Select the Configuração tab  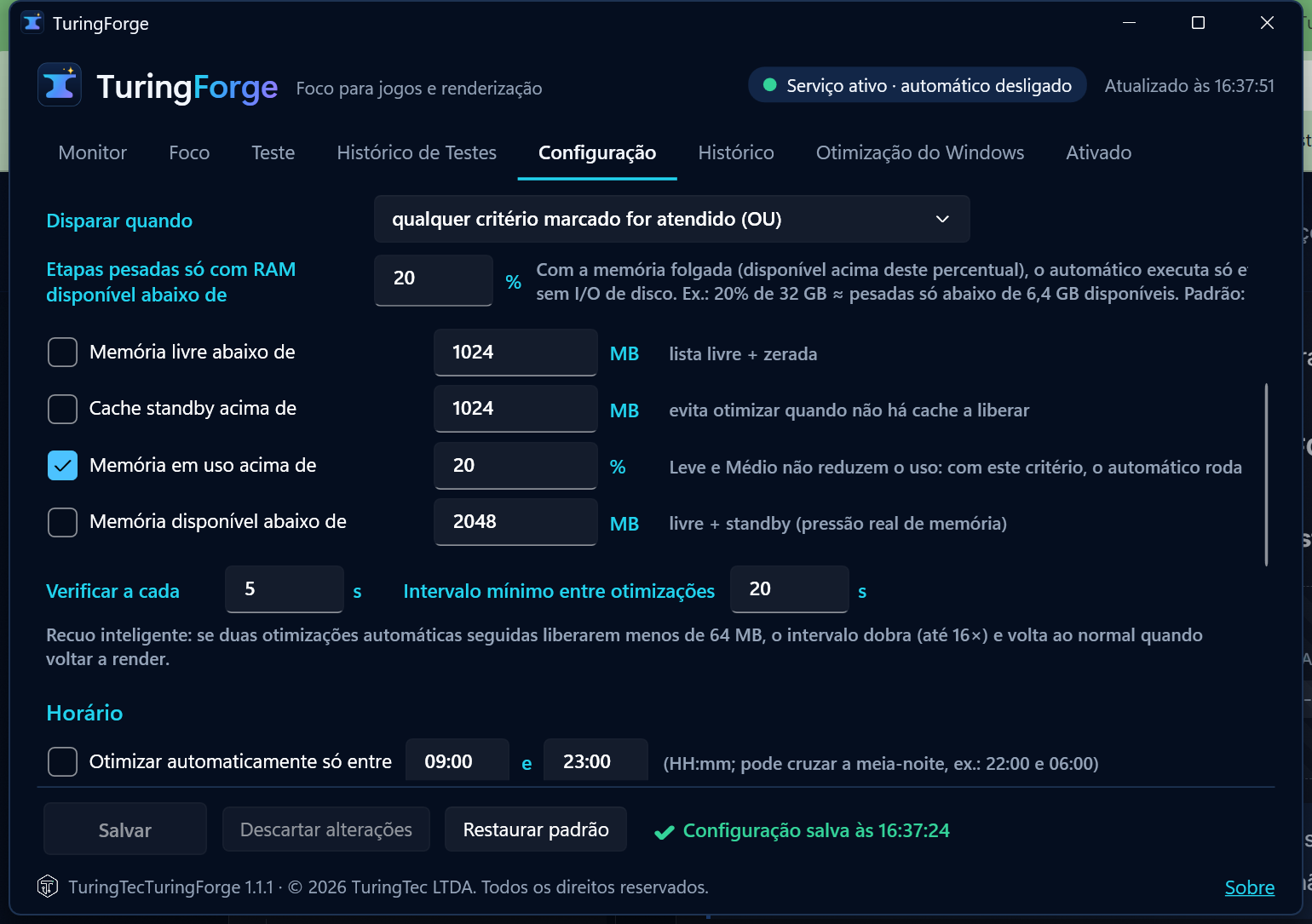(597, 152)
